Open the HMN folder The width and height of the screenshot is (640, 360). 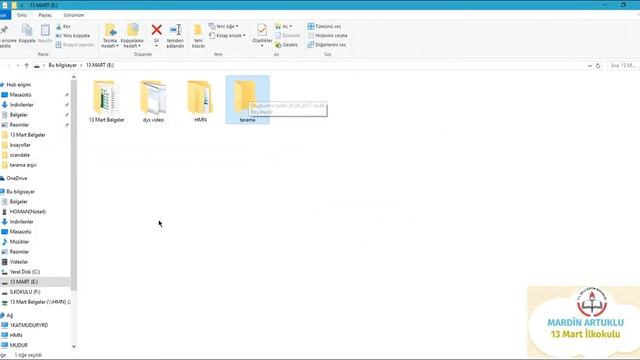tap(200, 102)
